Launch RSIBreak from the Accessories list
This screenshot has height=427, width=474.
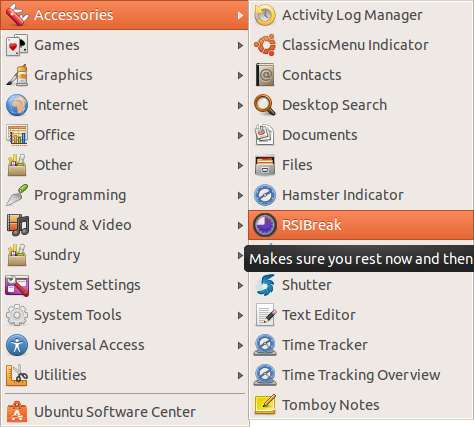(361, 225)
